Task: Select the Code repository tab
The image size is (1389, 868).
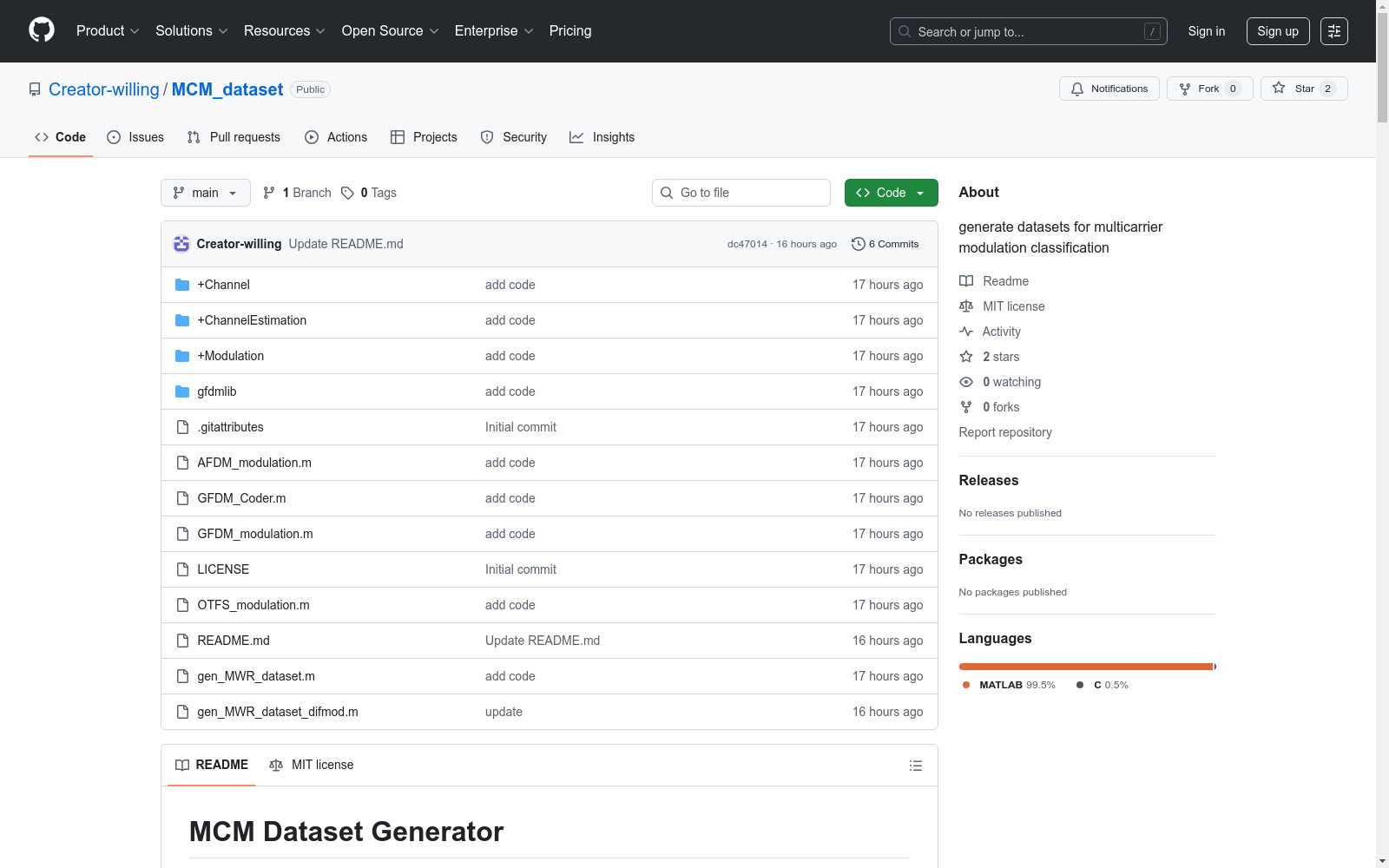Action: [x=61, y=137]
